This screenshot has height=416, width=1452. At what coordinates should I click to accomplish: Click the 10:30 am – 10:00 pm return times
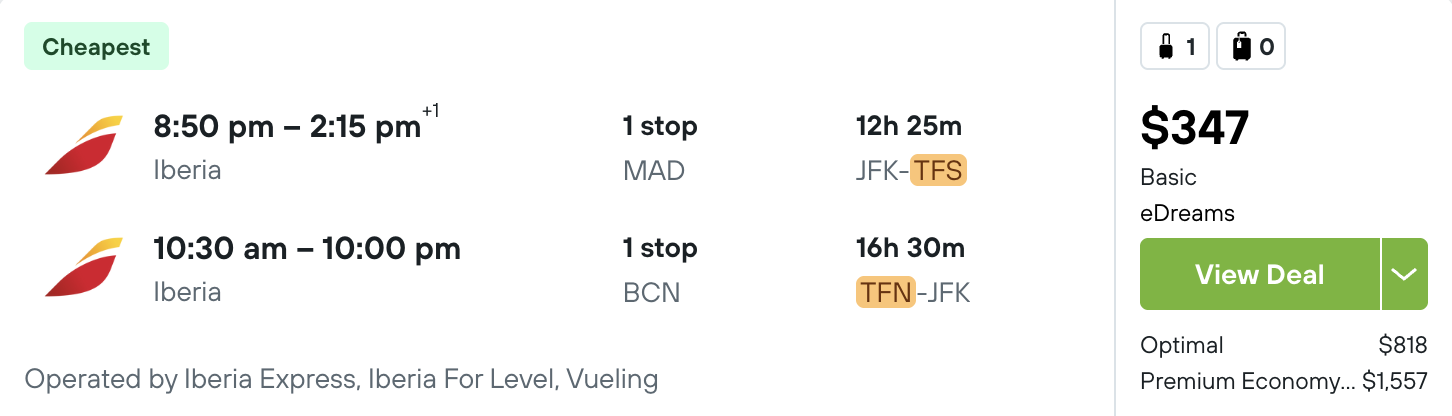click(307, 248)
